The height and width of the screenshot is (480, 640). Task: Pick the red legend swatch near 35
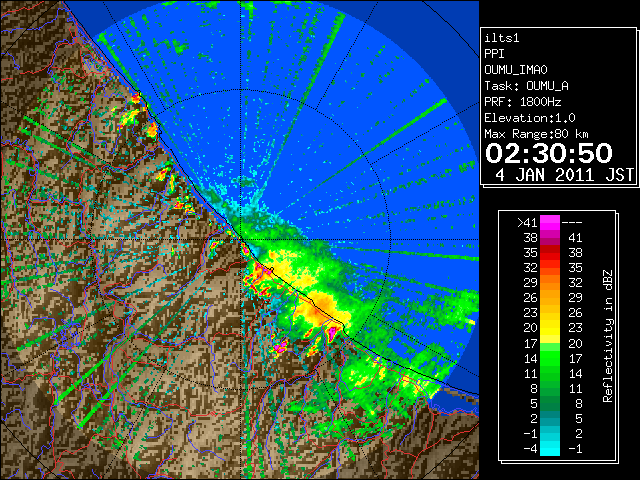point(550,253)
